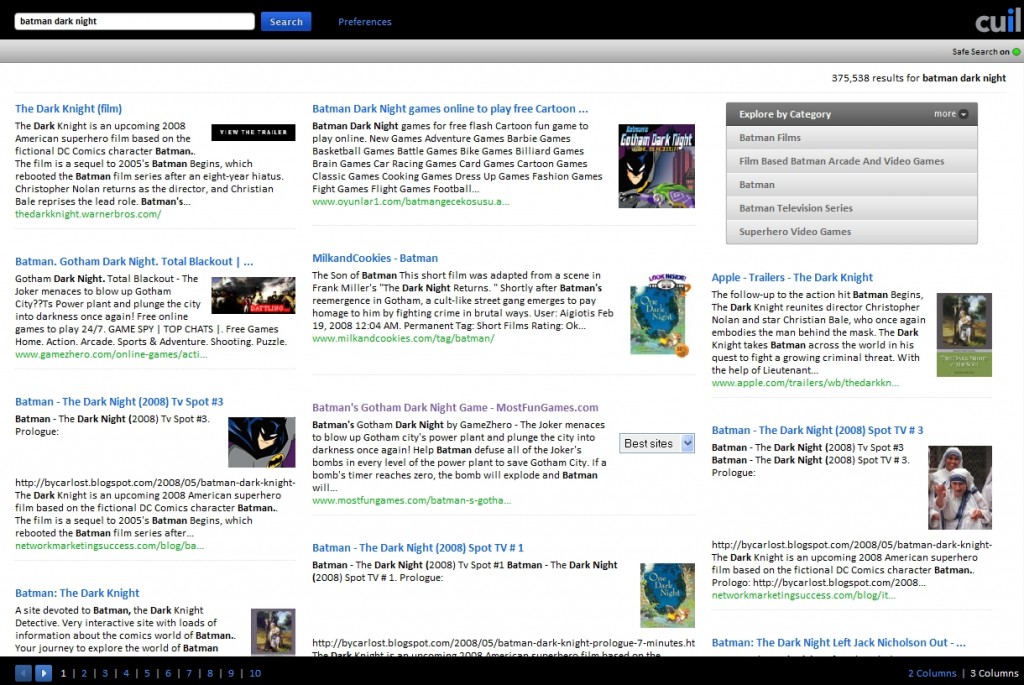Click One Dark Night thumbnail beside Spot TV # 1
The height and width of the screenshot is (685, 1024).
tap(667, 596)
